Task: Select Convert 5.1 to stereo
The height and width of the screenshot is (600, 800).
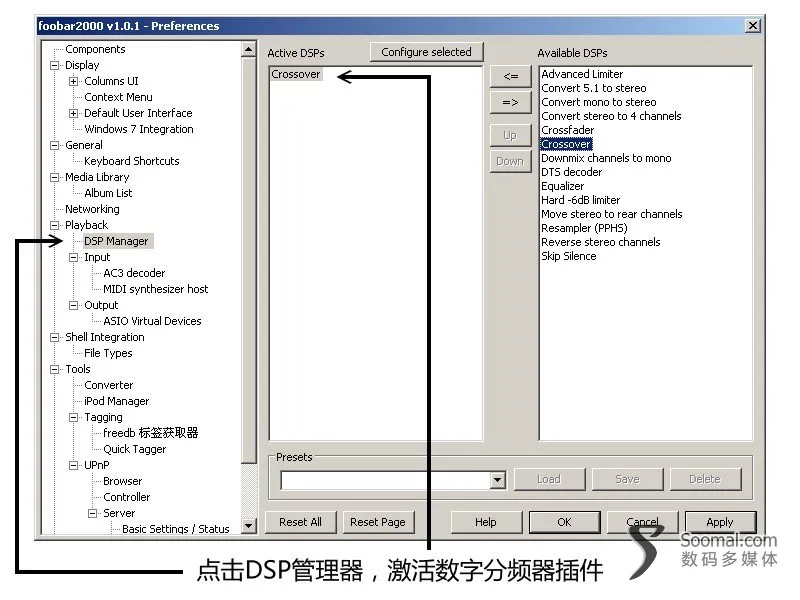Action: coord(594,88)
